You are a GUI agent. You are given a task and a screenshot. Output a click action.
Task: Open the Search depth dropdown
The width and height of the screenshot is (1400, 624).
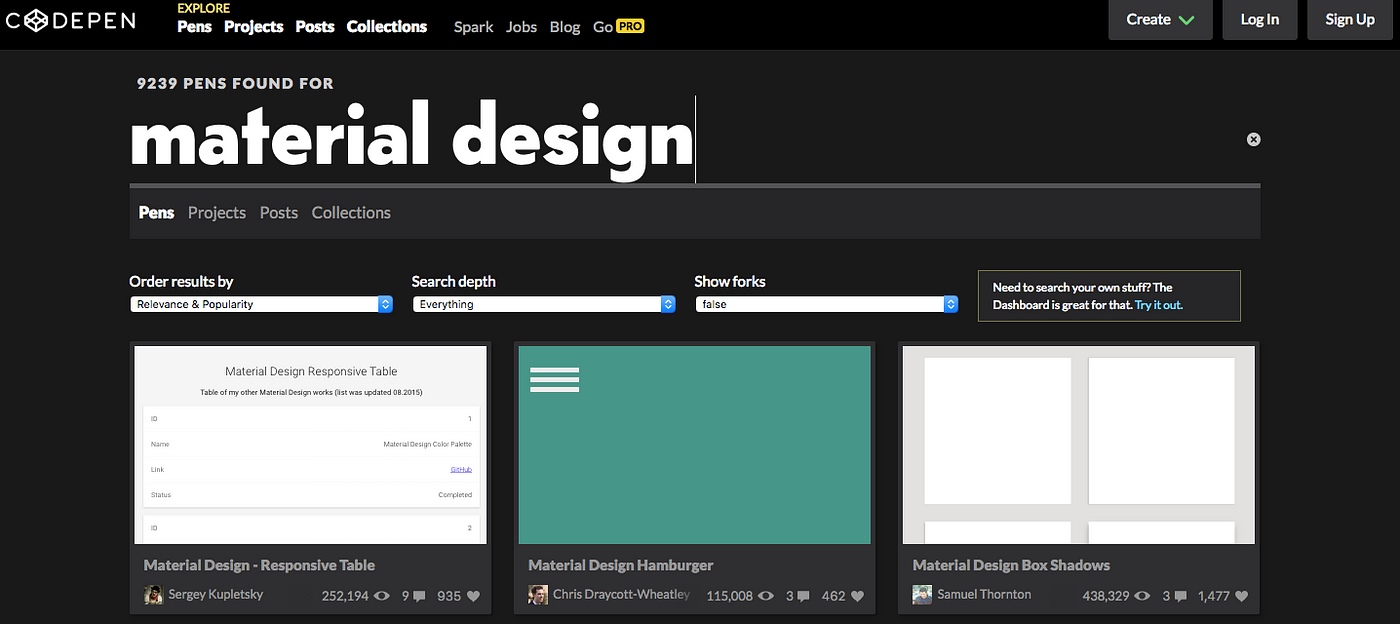click(x=544, y=304)
